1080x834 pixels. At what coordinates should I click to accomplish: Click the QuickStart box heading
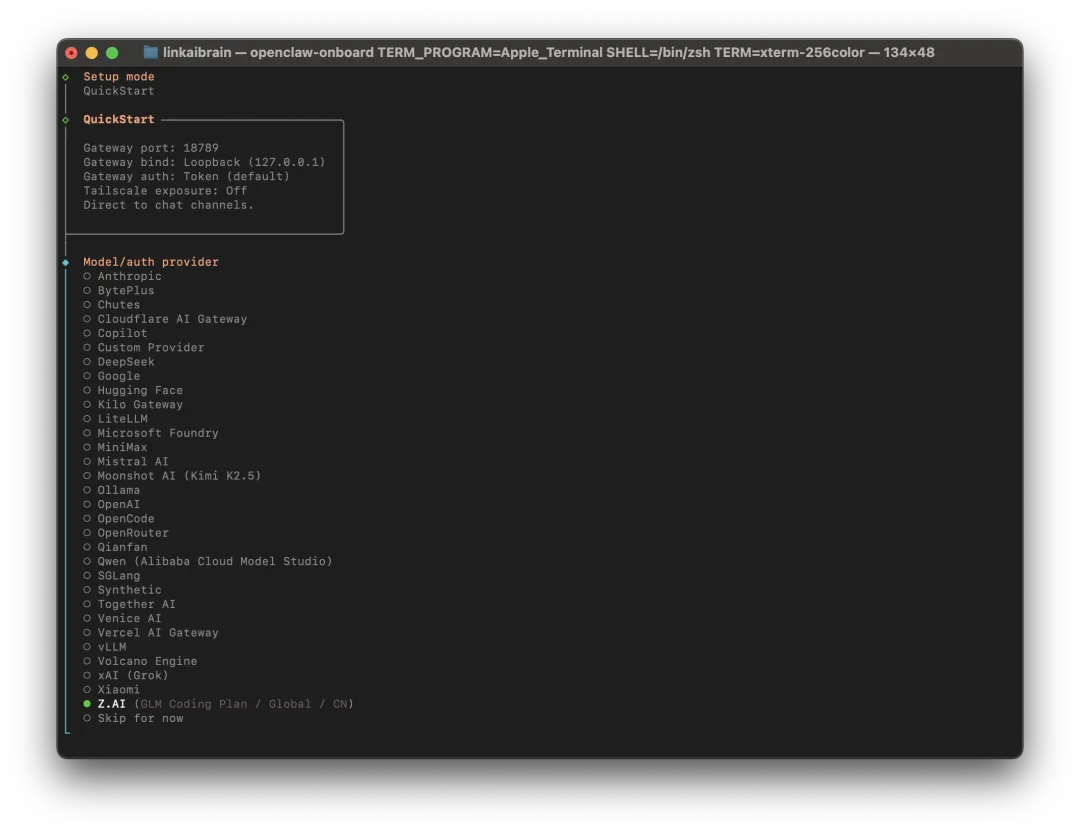click(x=118, y=119)
